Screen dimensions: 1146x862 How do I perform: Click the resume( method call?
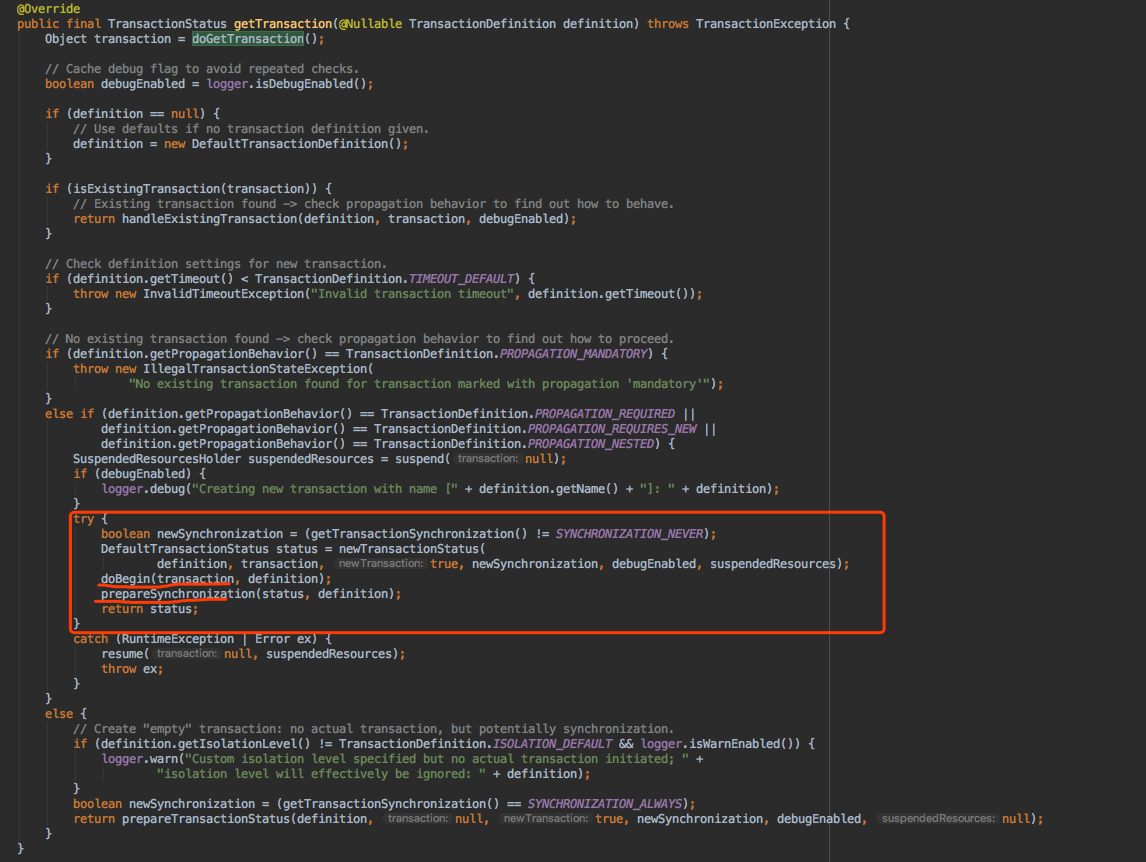click(125, 654)
